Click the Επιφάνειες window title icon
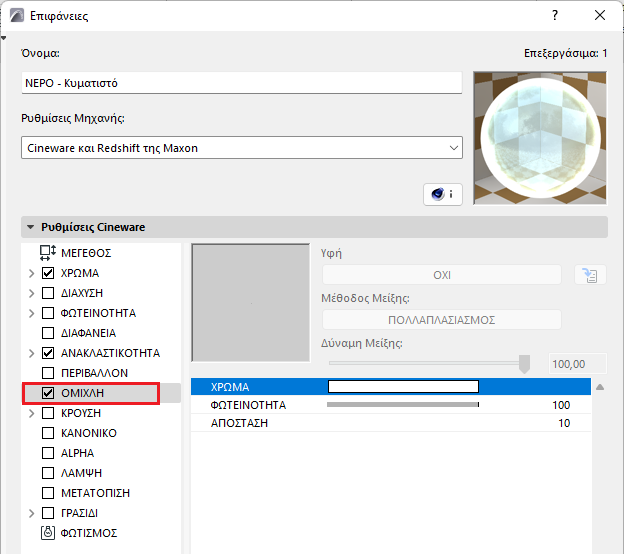 pos(17,16)
